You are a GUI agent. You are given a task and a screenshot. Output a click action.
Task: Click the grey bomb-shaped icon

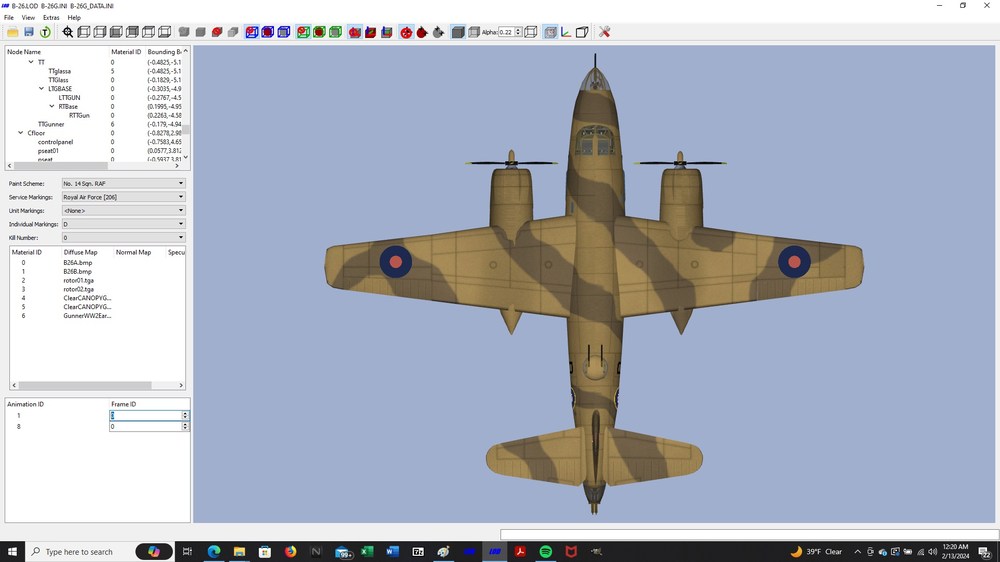[x=438, y=32]
